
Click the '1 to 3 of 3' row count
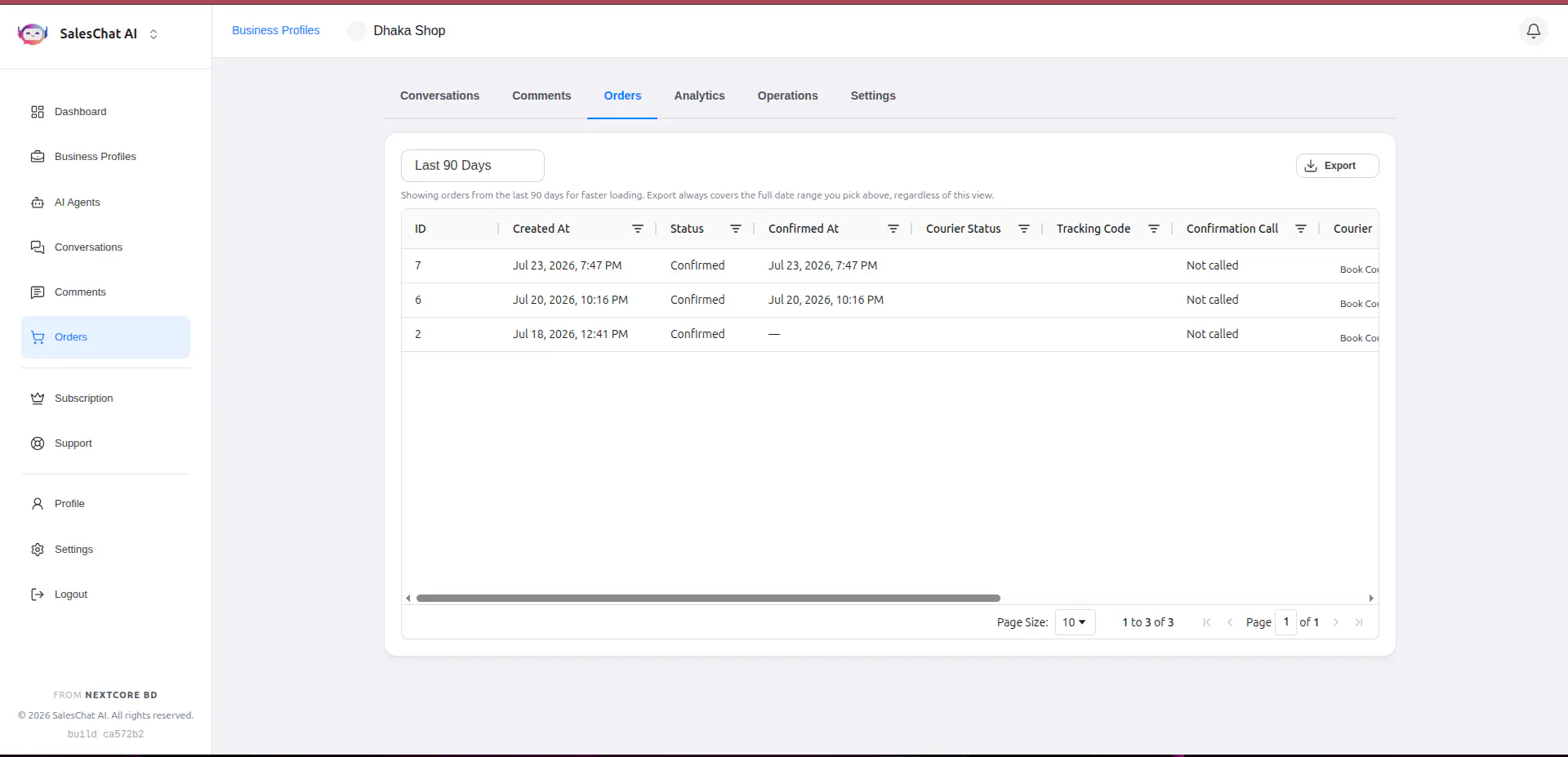coord(1147,622)
